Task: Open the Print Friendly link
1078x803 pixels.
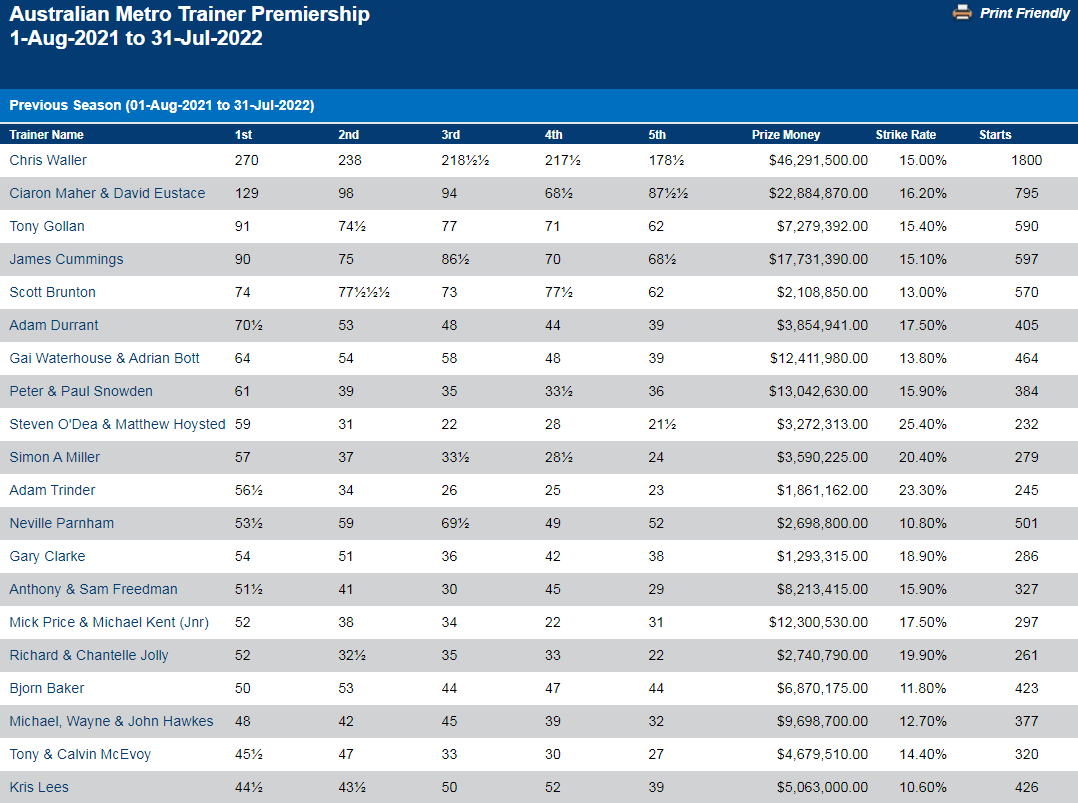Action: [x=1024, y=14]
